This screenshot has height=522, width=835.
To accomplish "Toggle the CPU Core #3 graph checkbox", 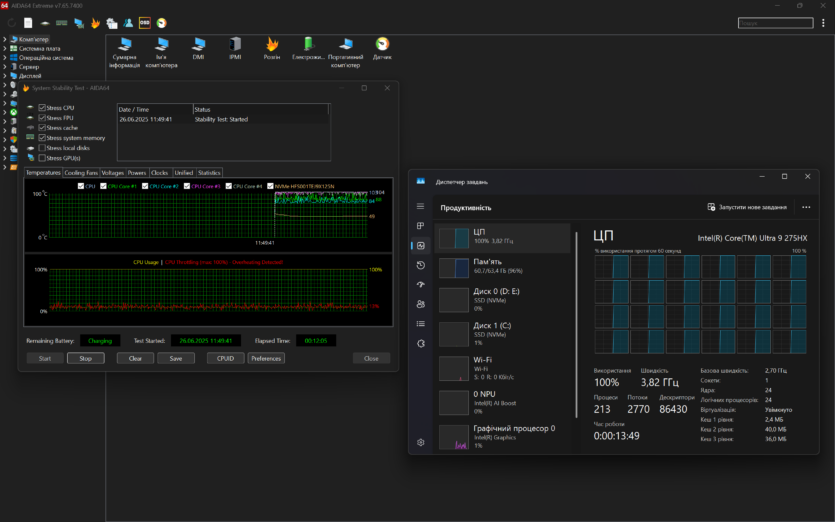I will (187, 186).
